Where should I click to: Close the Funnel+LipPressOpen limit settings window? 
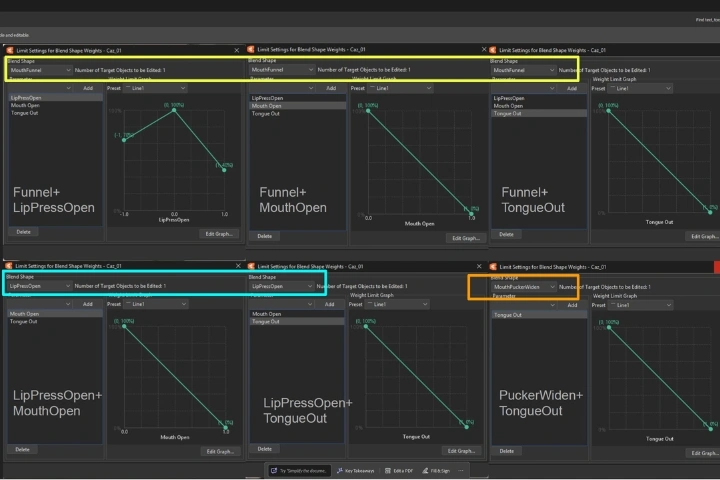click(236, 51)
